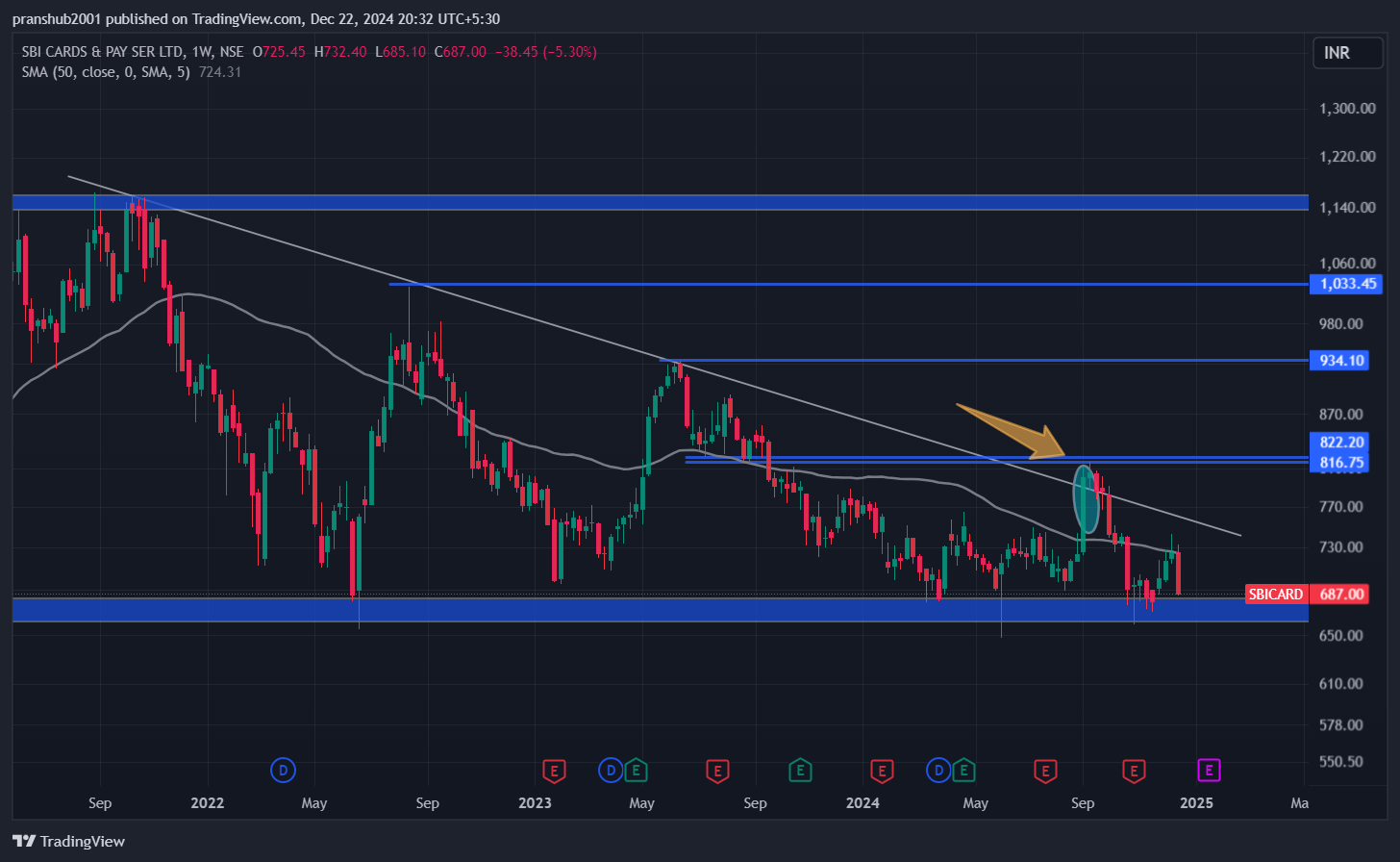
Task: Click the close price C687.00
Action: click(x=461, y=52)
